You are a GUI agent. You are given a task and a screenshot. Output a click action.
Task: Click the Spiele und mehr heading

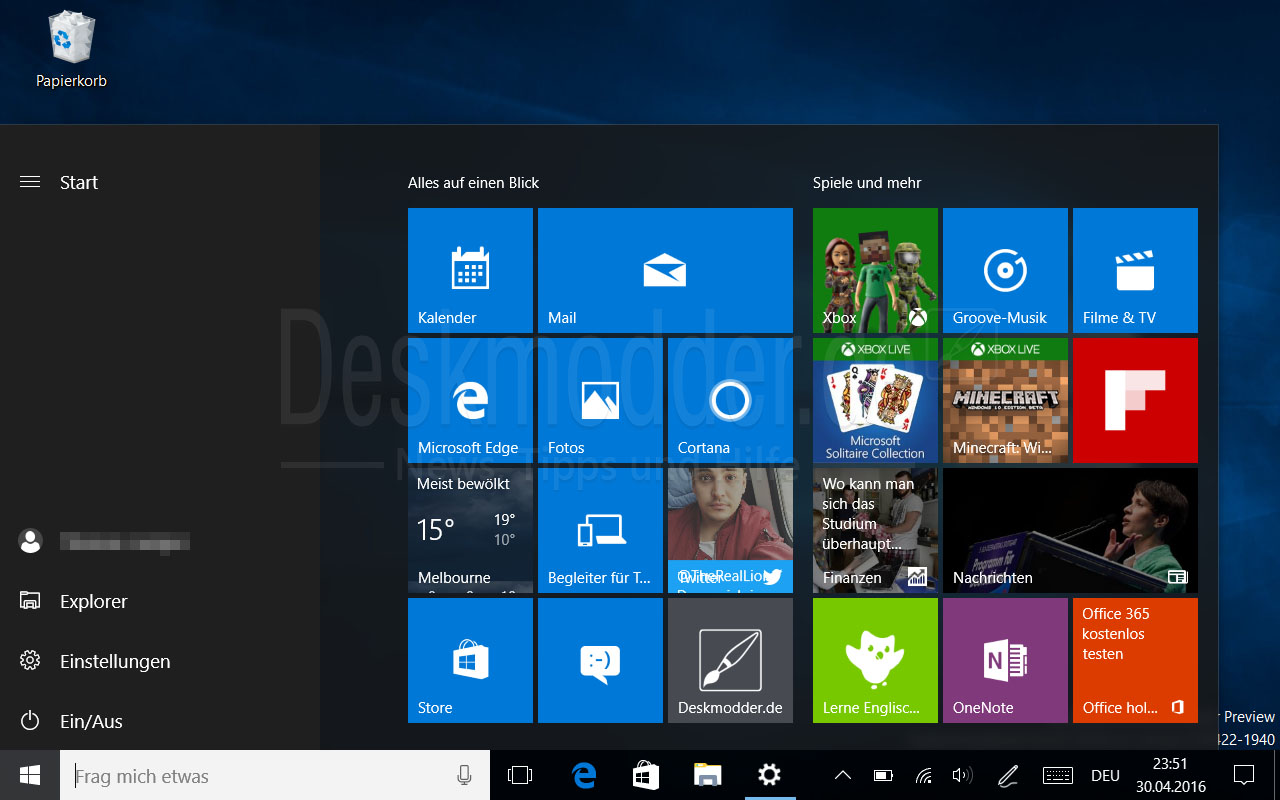pos(867,183)
